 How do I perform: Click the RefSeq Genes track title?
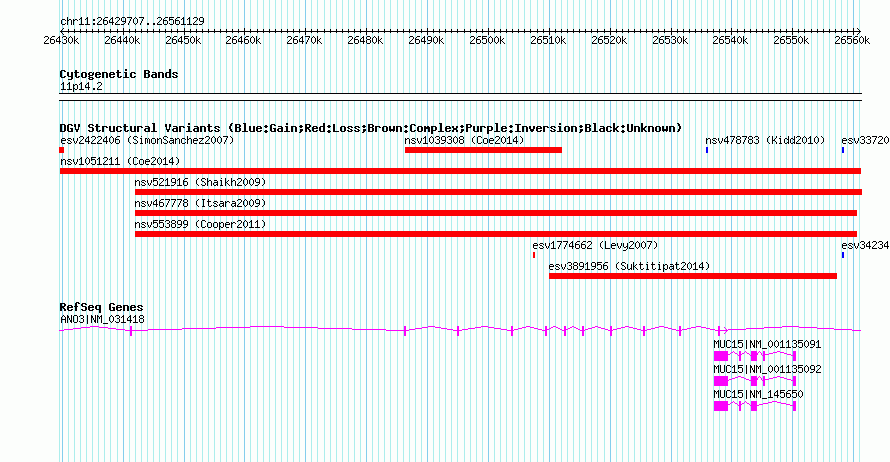(x=102, y=308)
